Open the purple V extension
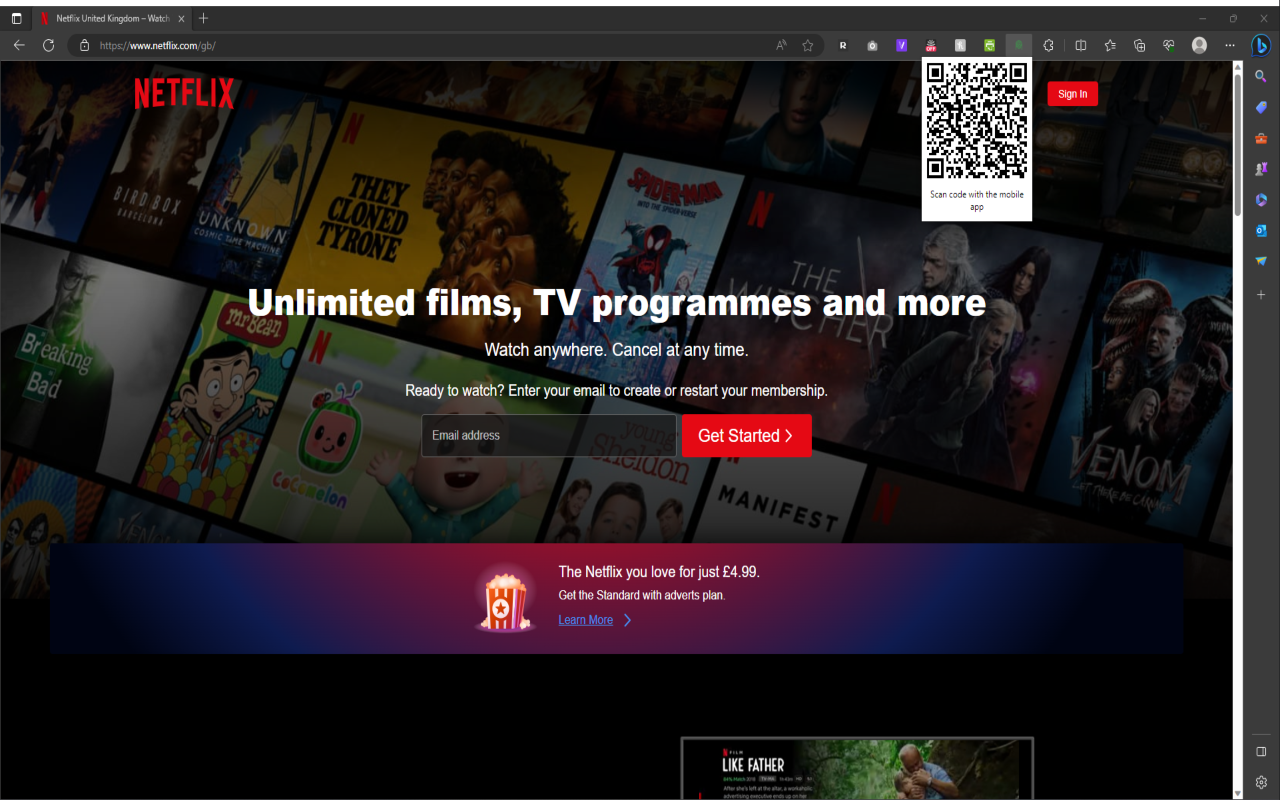Image resolution: width=1280 pixels, height=800 pixels. pos(901,45)
